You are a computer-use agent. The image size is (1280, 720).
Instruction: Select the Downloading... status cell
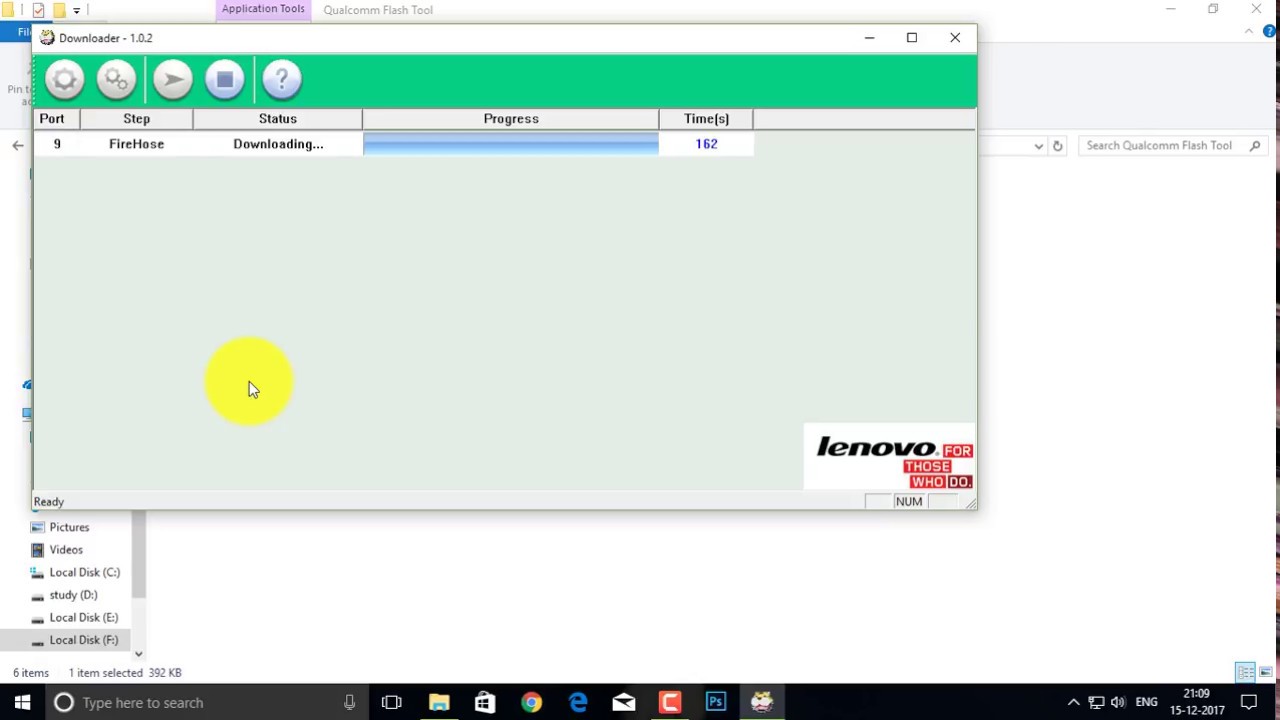(x=278, y=144)
